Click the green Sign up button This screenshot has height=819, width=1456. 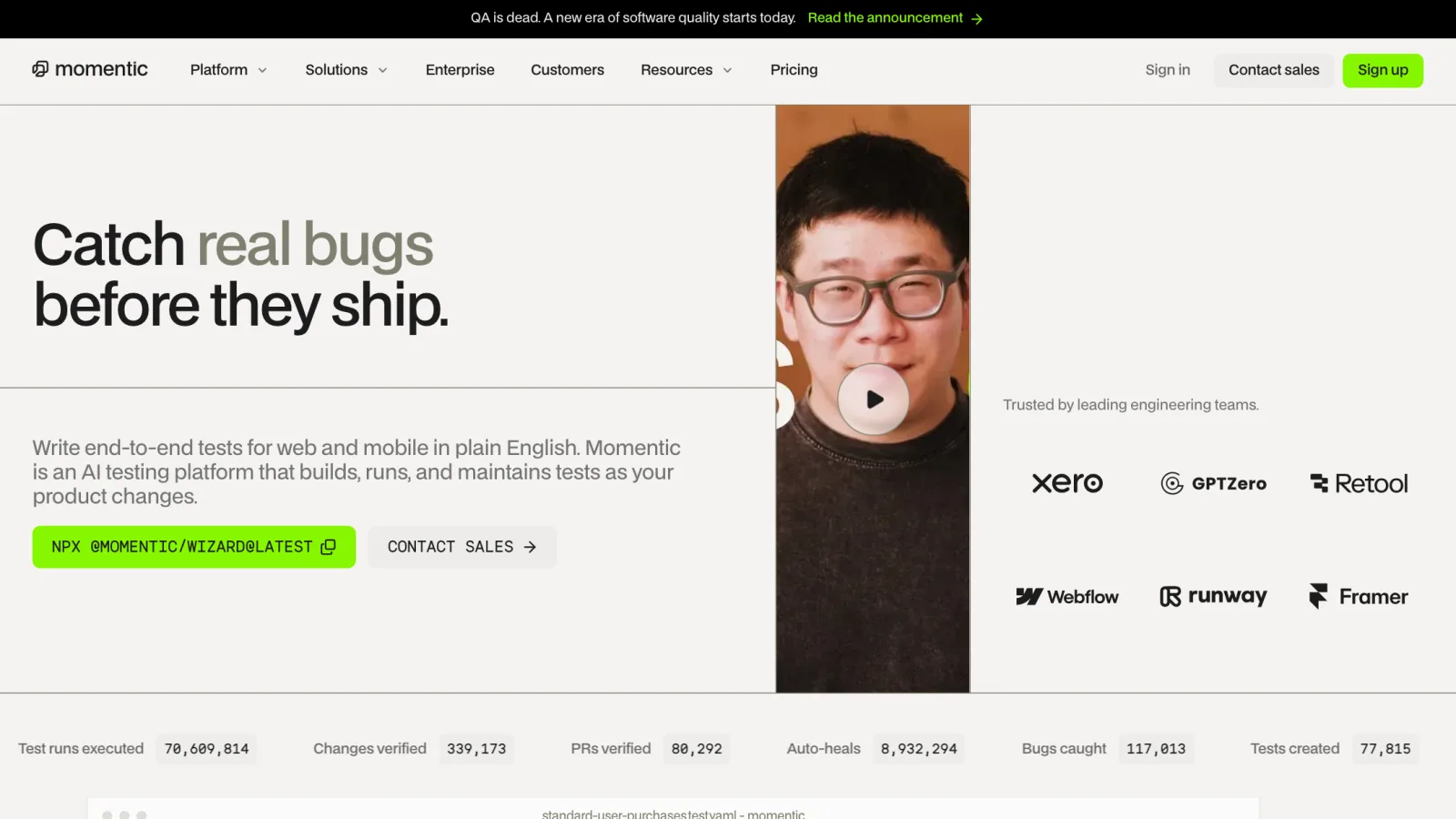point(1383,70)
